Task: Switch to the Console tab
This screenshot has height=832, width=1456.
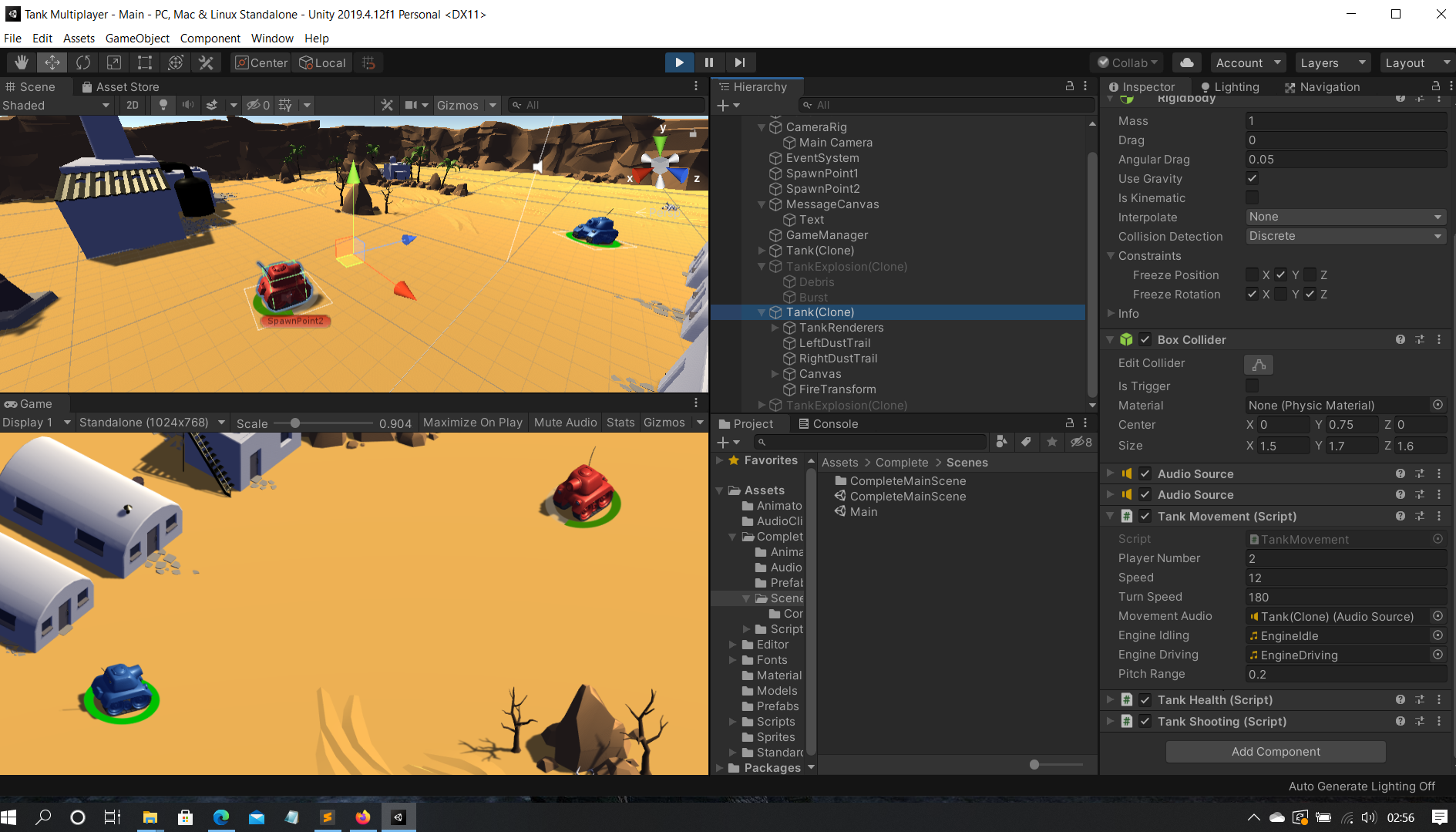Action: click(x=828, y=423)
